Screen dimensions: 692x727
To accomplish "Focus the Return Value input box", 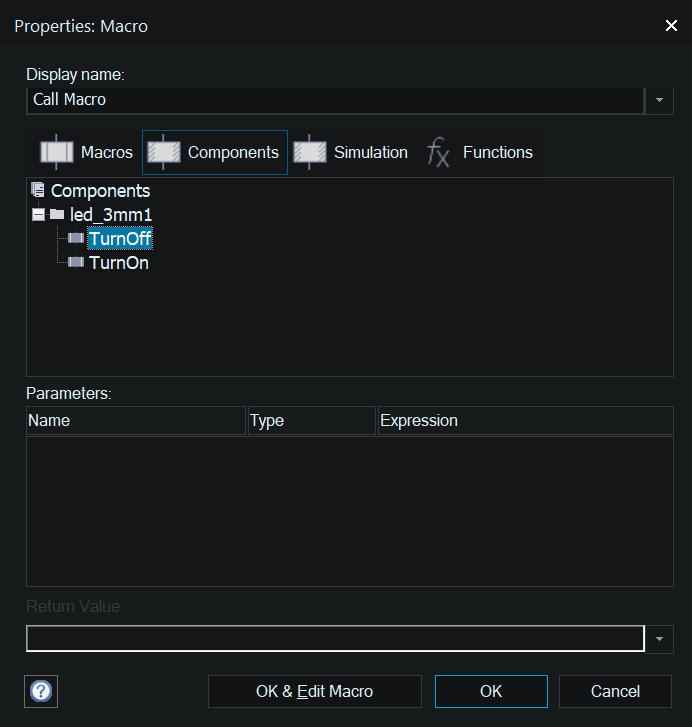I will [335, 638].
